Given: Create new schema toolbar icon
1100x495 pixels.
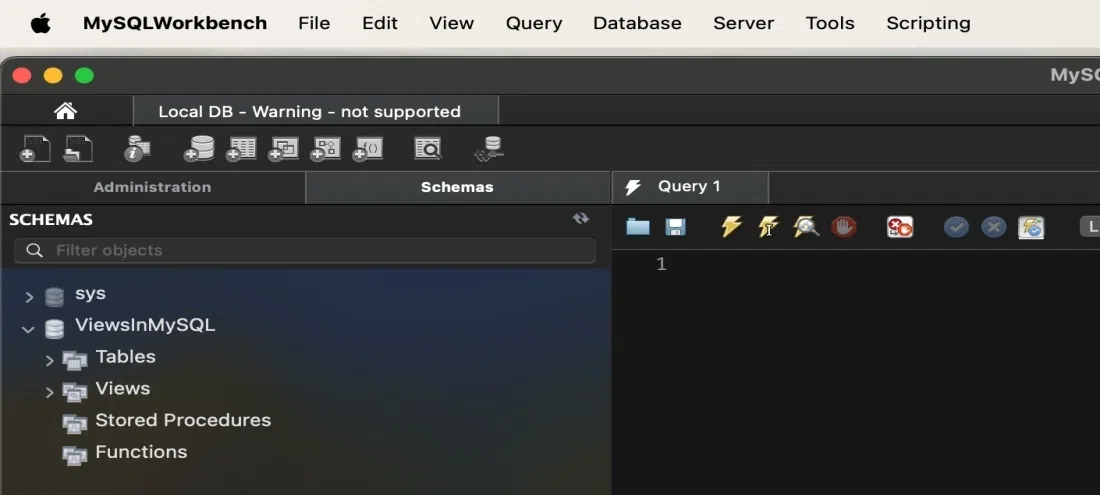Looking at the screenshot, I should [199, 149].
